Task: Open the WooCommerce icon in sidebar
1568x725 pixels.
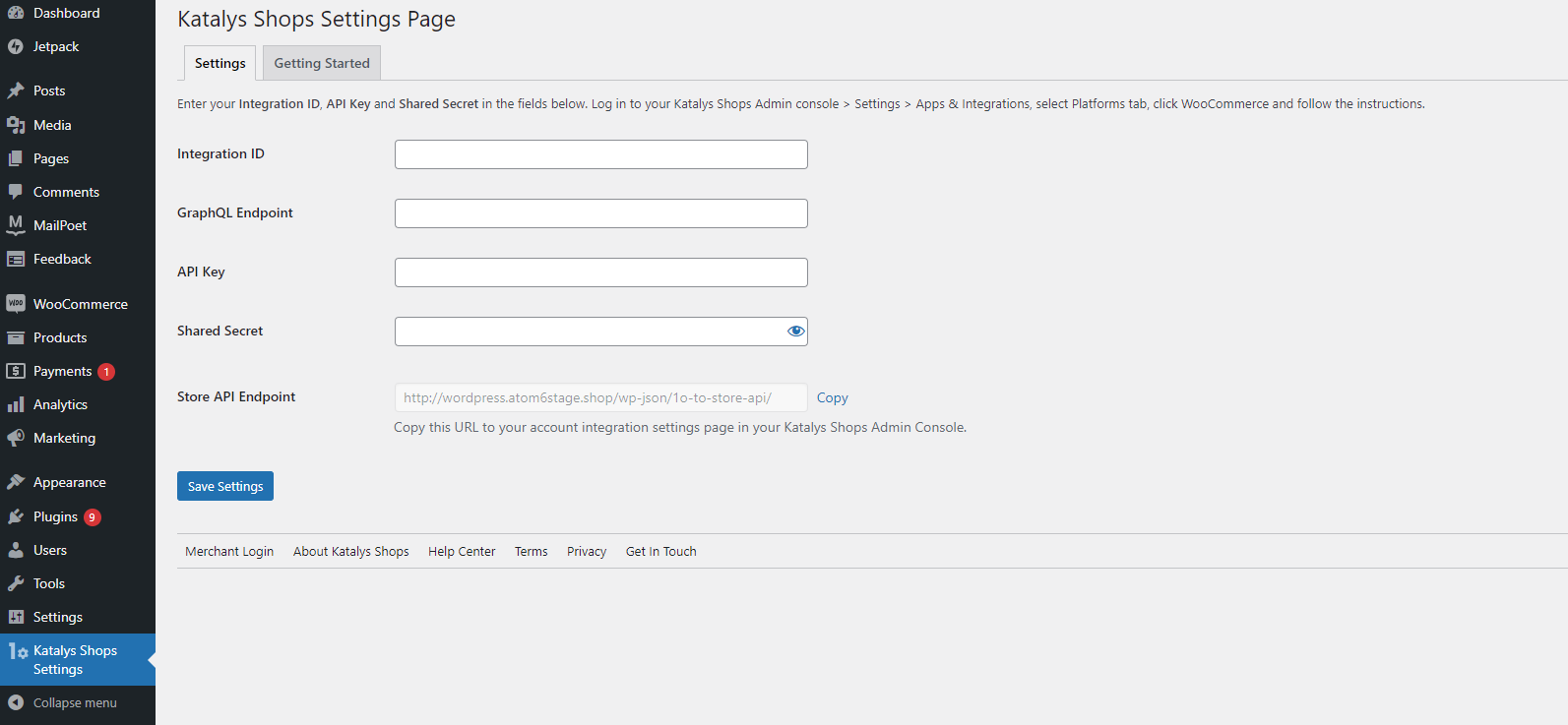Action: [x=16, y=304]
